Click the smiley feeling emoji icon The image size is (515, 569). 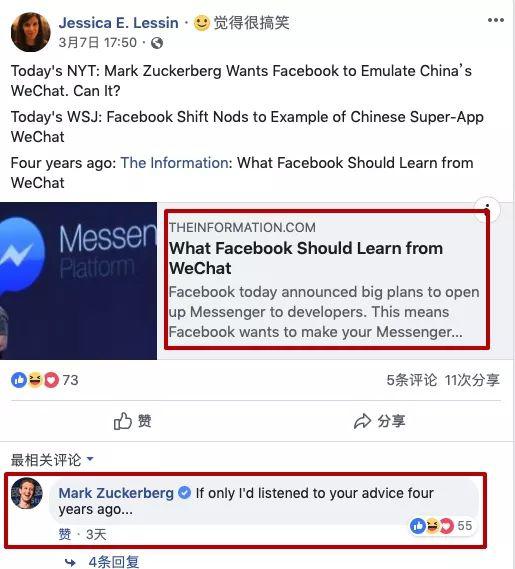(201, 23)
